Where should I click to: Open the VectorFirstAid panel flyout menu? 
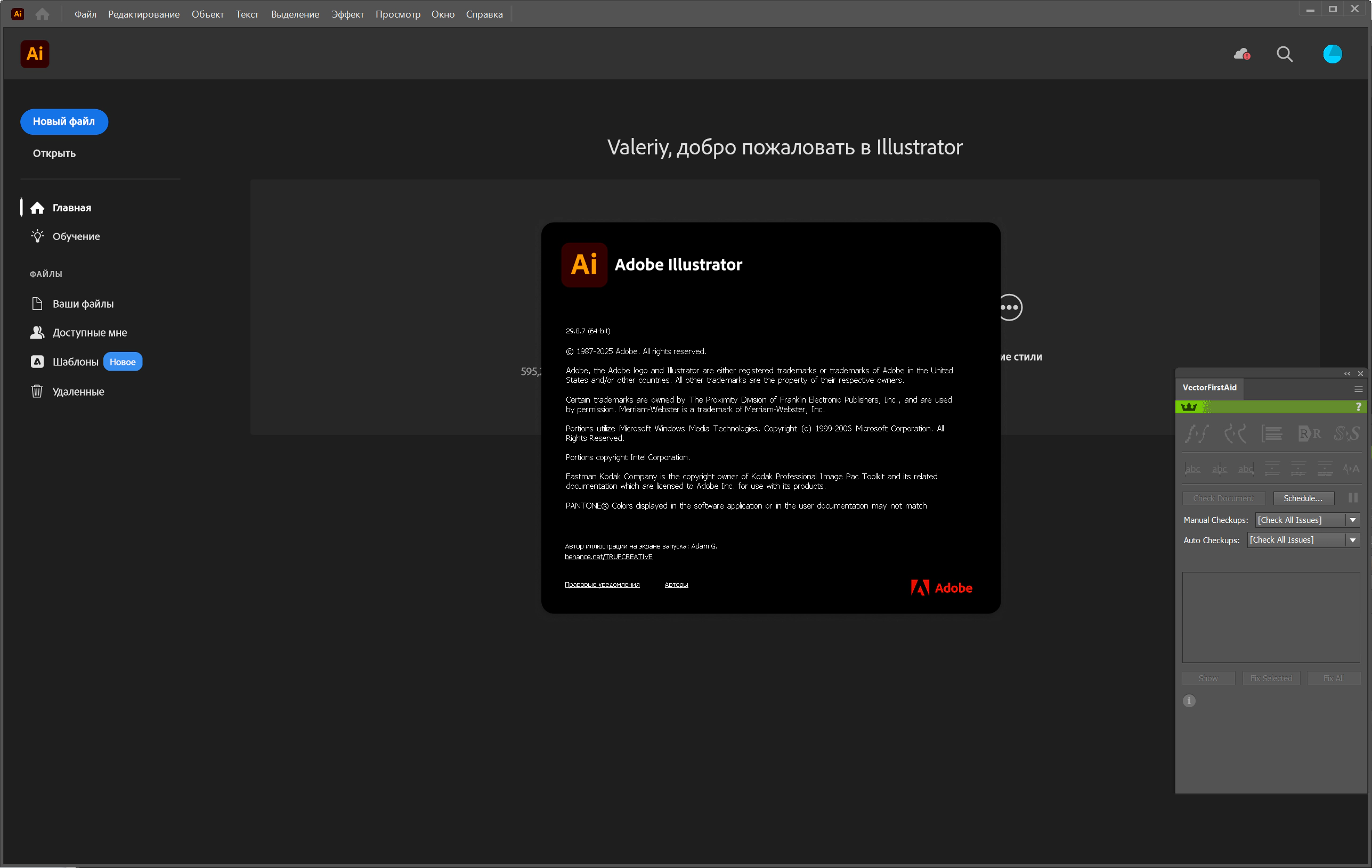click(1358, 389)
